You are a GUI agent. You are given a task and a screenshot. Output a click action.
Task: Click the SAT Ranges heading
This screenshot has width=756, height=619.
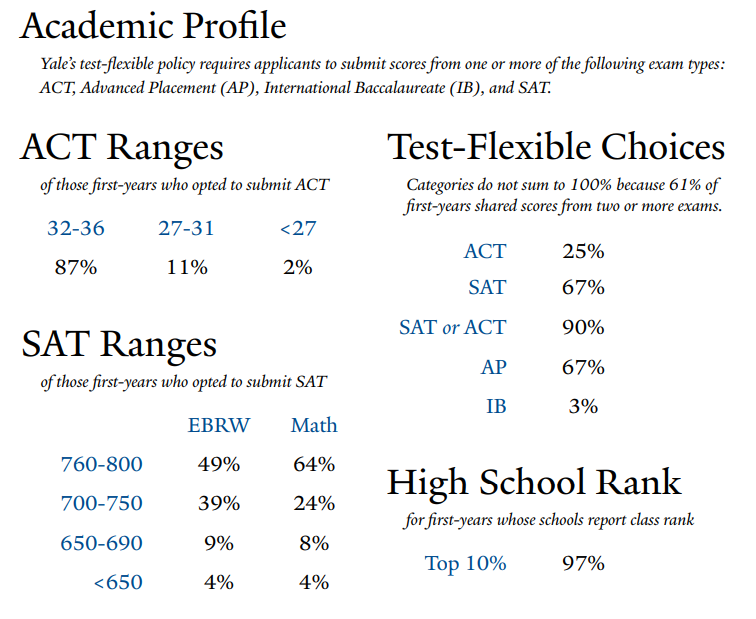[x=119, y=345]
